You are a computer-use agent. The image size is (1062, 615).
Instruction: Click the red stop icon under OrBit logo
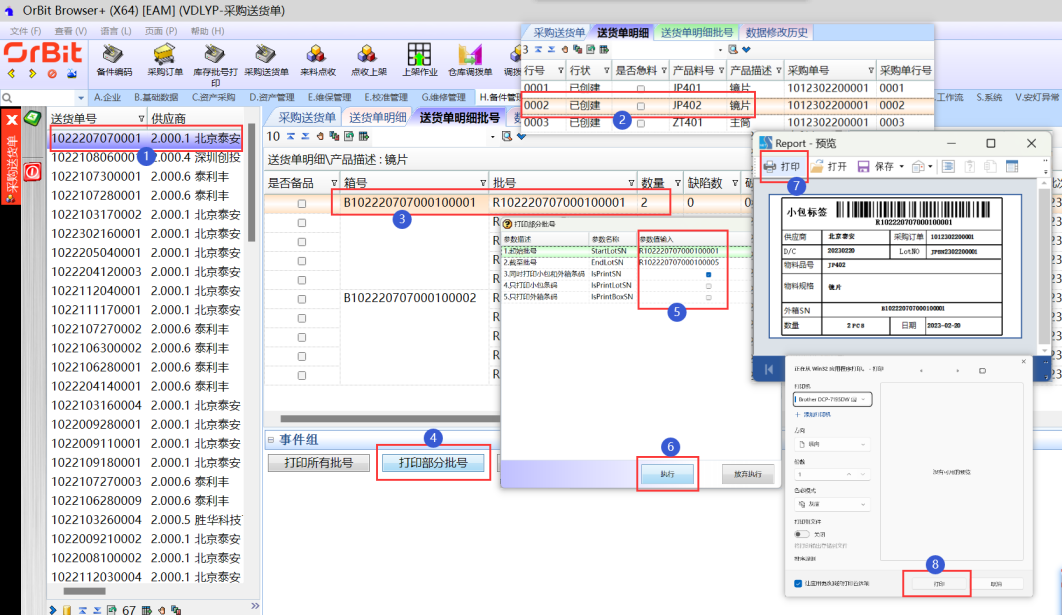coord(52,73)
